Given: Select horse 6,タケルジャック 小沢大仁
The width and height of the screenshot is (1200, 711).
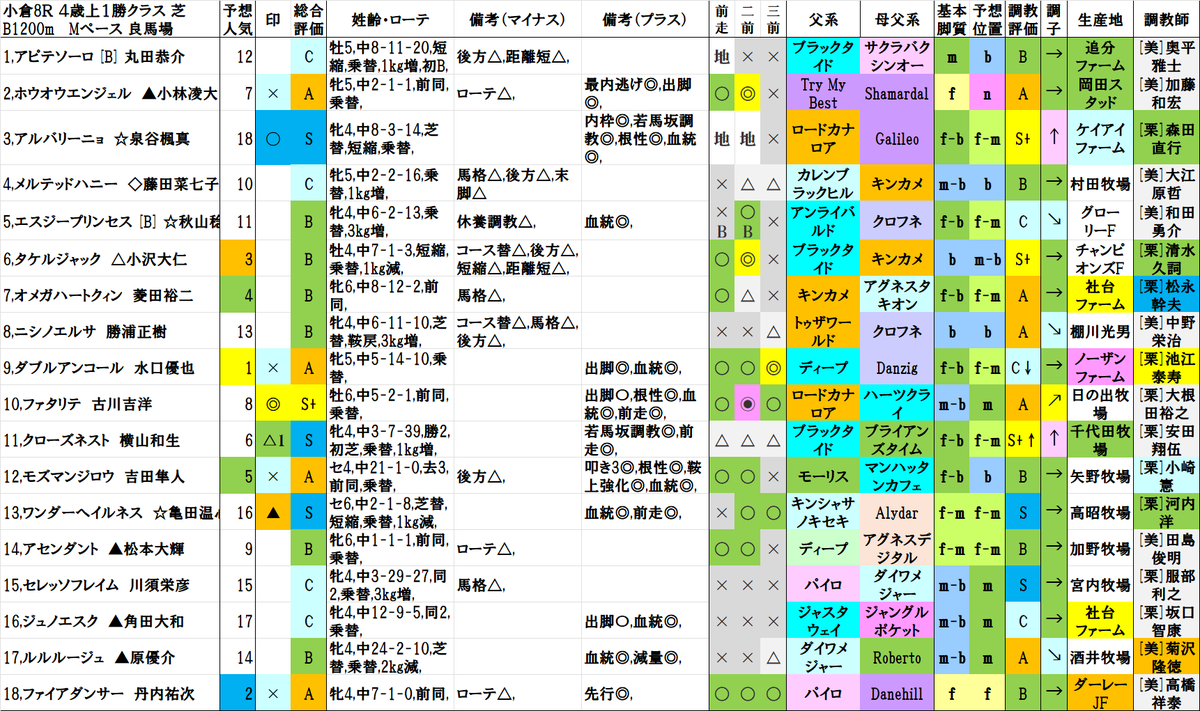Looking at the screenshot, I should (110, 258).
